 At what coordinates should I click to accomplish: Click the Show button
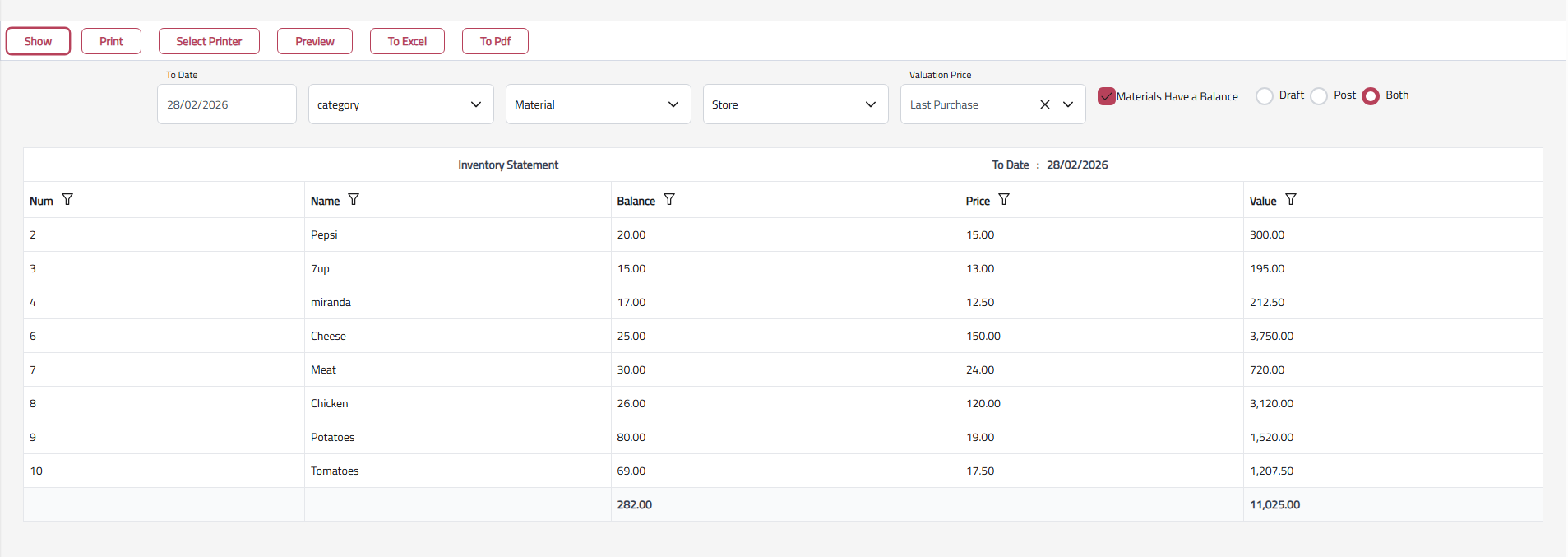point(38,41)
